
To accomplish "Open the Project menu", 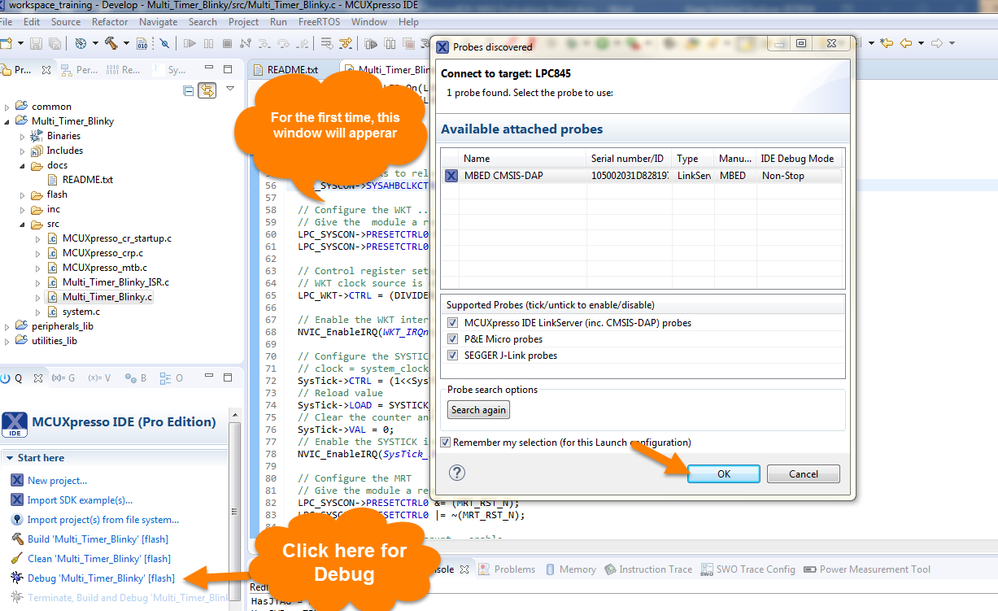I will tap(243, 22).
